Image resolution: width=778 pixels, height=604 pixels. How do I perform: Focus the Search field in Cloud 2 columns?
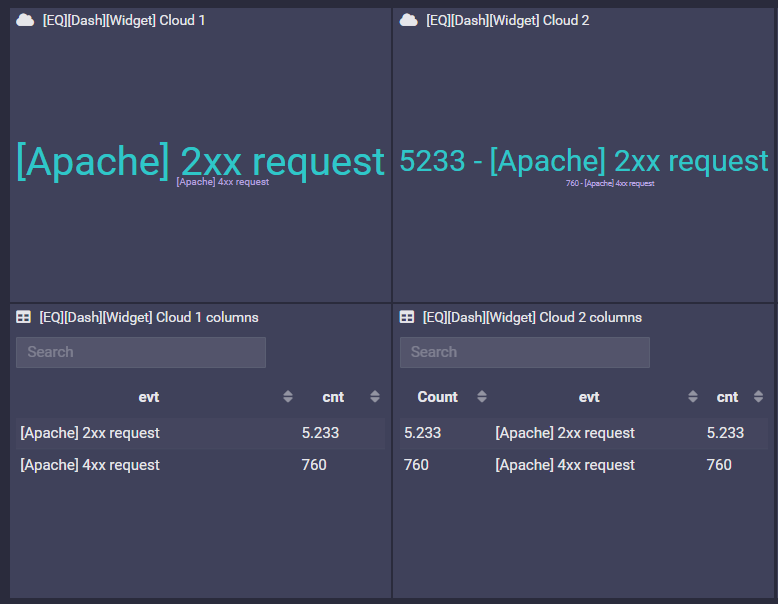click(x=524, y=352)
